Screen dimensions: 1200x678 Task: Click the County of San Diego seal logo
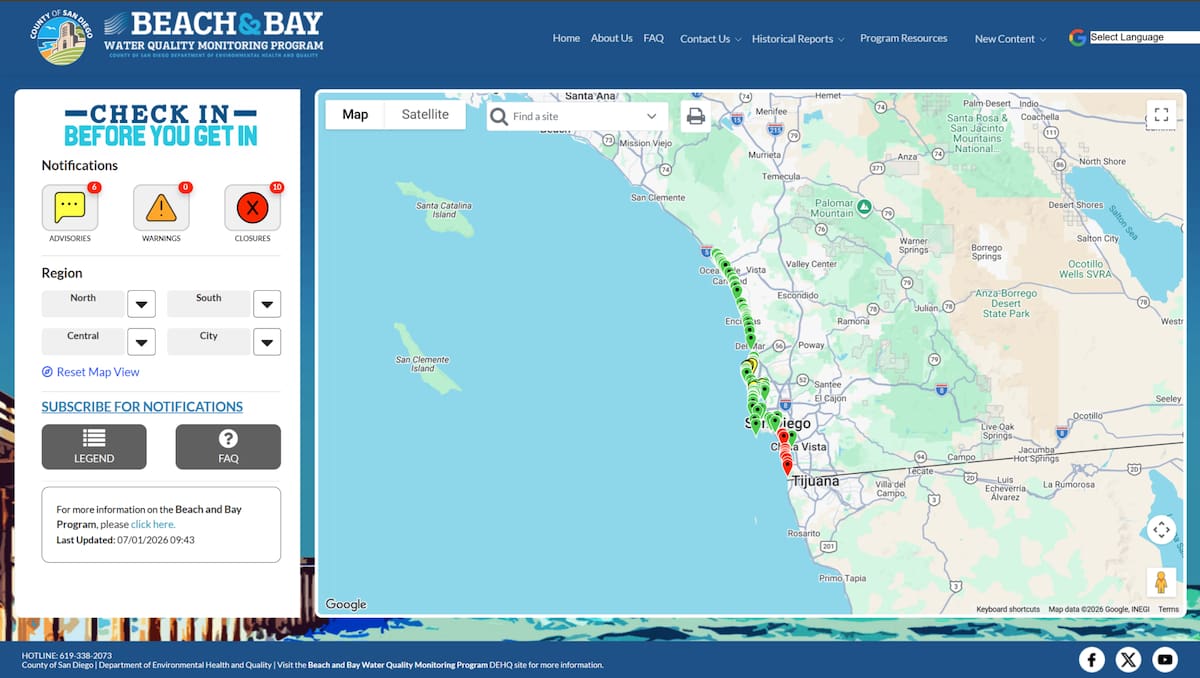pos(61,37)
